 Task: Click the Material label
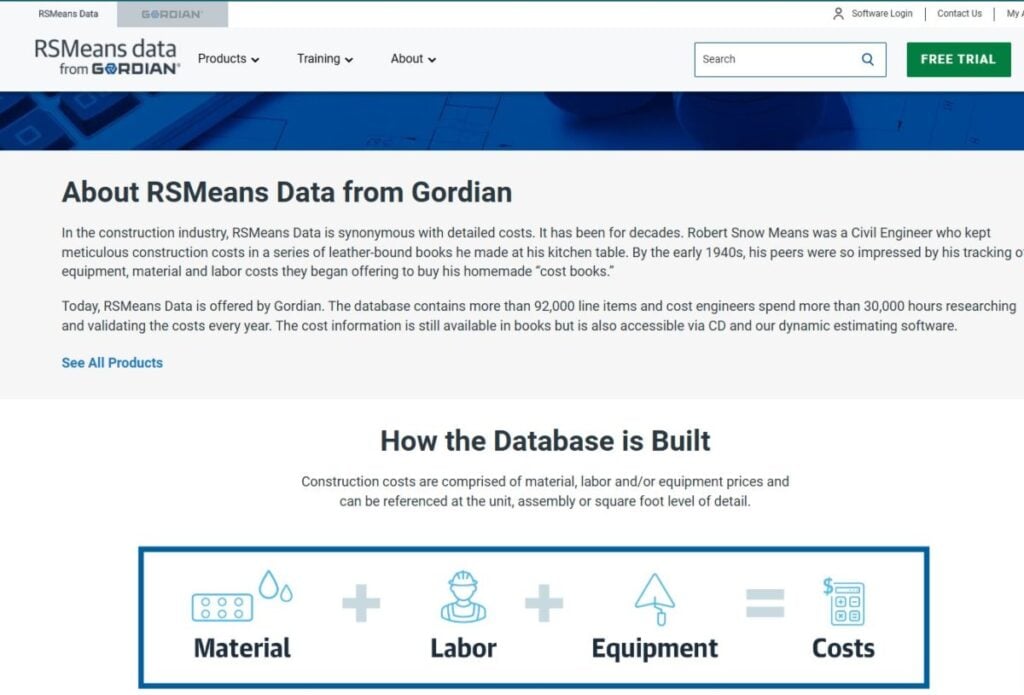tap(242, 648)
